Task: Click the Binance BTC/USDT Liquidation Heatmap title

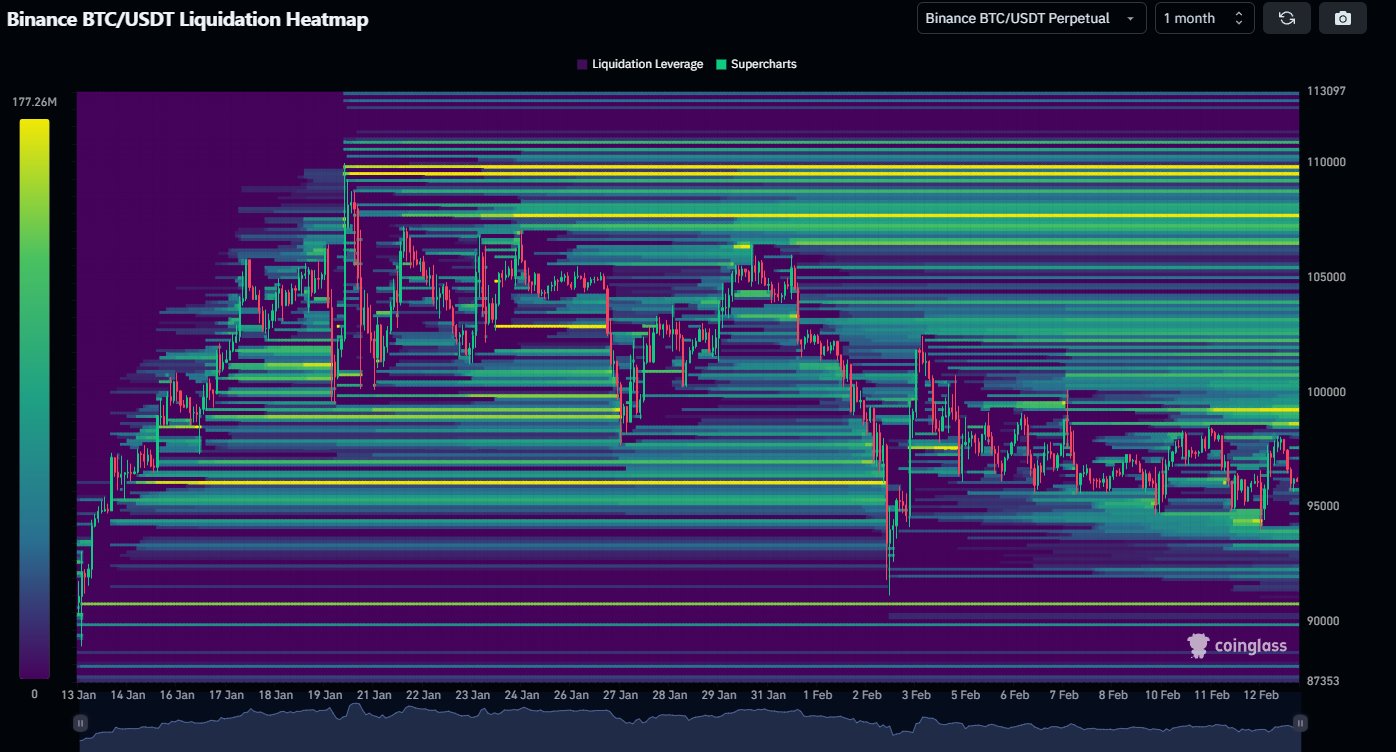Action: tap(187, 19)
